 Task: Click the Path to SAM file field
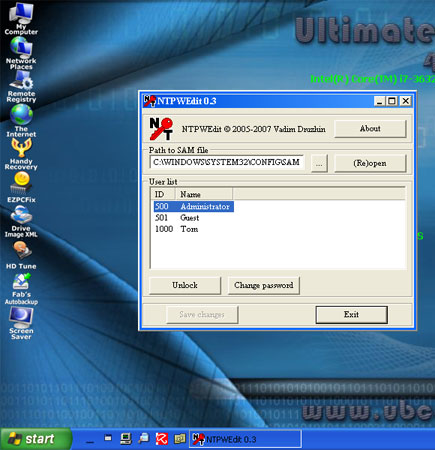(x=227, y=163)
